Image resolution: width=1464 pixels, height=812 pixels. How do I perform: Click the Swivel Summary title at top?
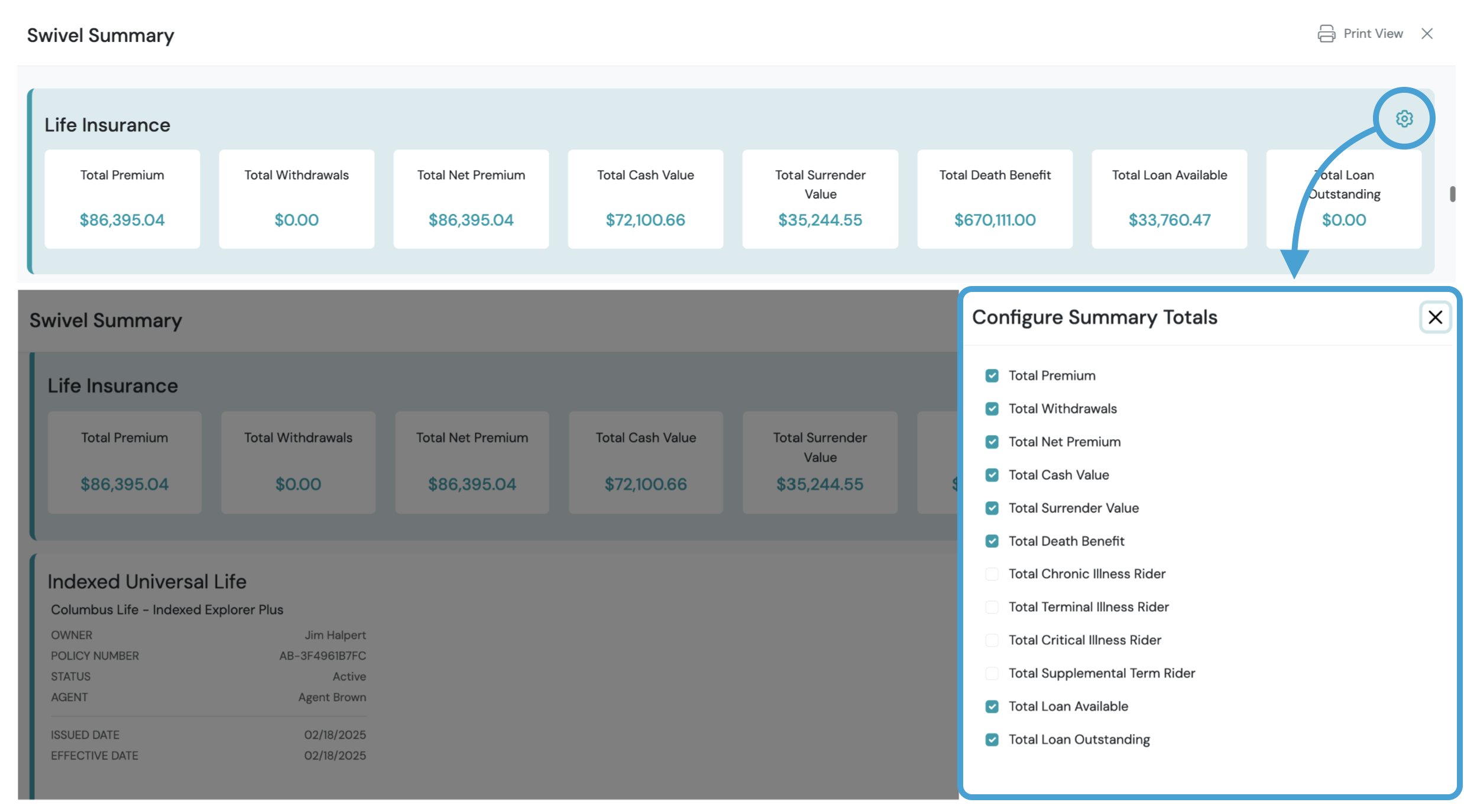101,35
